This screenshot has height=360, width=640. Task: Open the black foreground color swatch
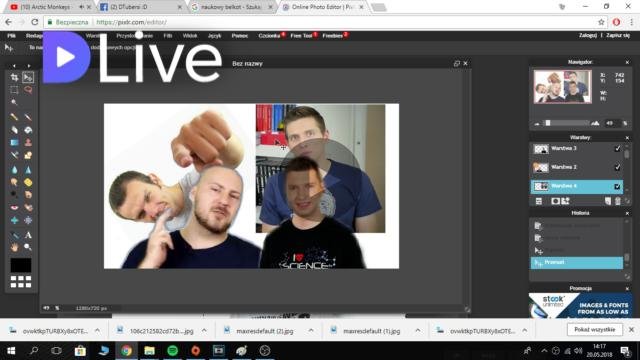click(21, 265)
